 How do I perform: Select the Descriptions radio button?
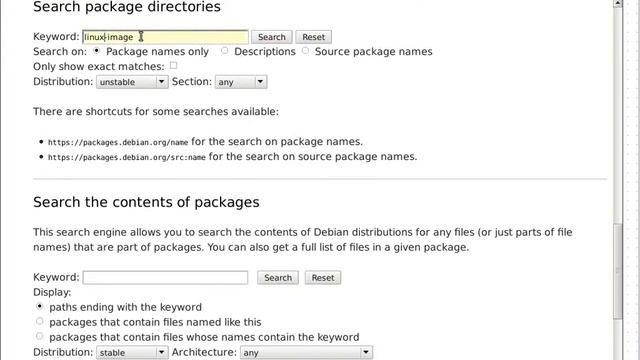tap(224, 51)
